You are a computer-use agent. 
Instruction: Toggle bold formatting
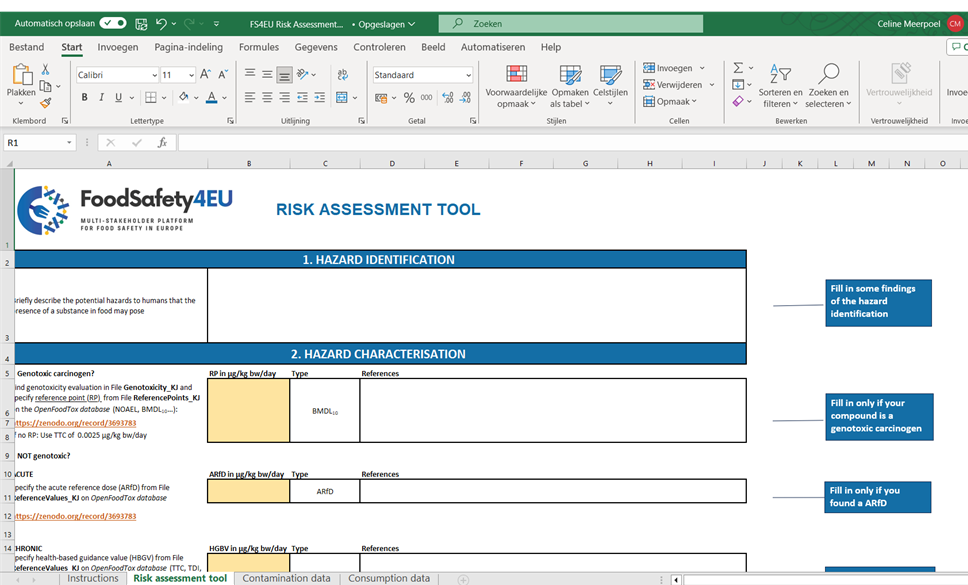point(85,98)
